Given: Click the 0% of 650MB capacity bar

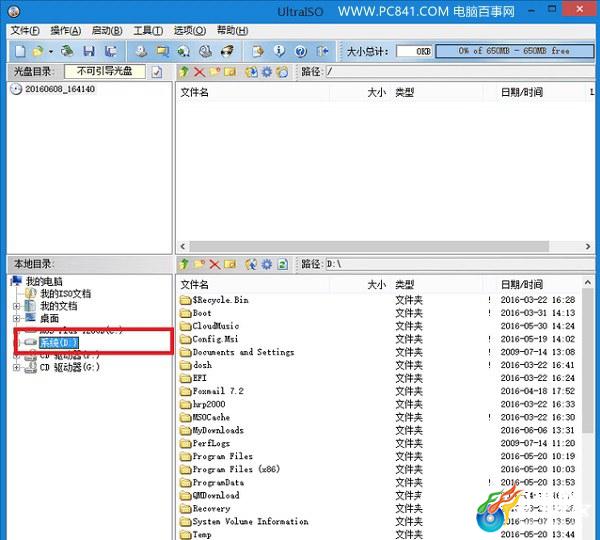Looking at the screenshot, I should pyautogui.click(x=515, y=51).
